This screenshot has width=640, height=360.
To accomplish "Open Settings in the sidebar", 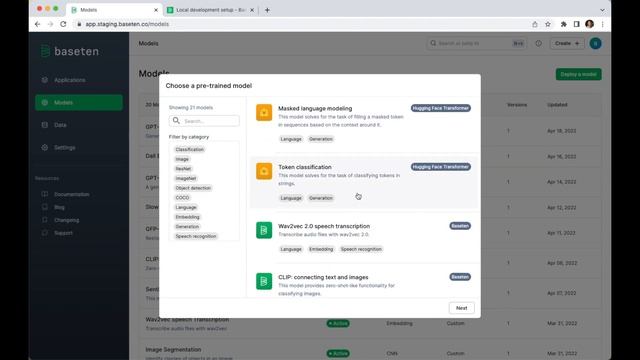I will click(x=78, y=147).
